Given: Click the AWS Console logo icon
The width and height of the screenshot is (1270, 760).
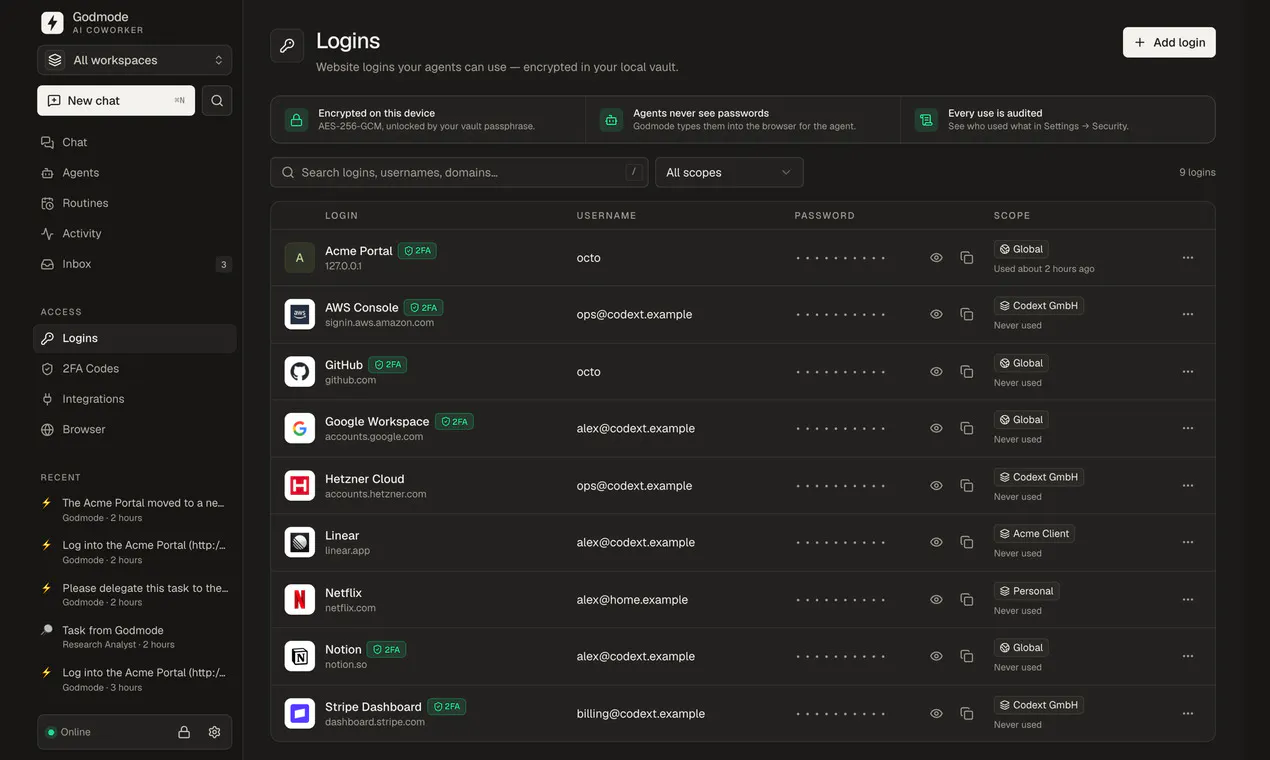Looking at the screenshot, I should [x=300, y=315].
